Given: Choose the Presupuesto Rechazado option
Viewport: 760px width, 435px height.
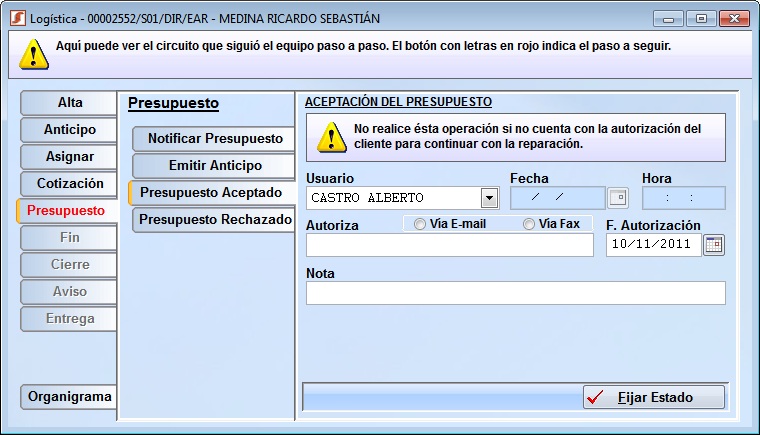Looking at the screenshot, I should pyautogui.click(x=215, y=220).
